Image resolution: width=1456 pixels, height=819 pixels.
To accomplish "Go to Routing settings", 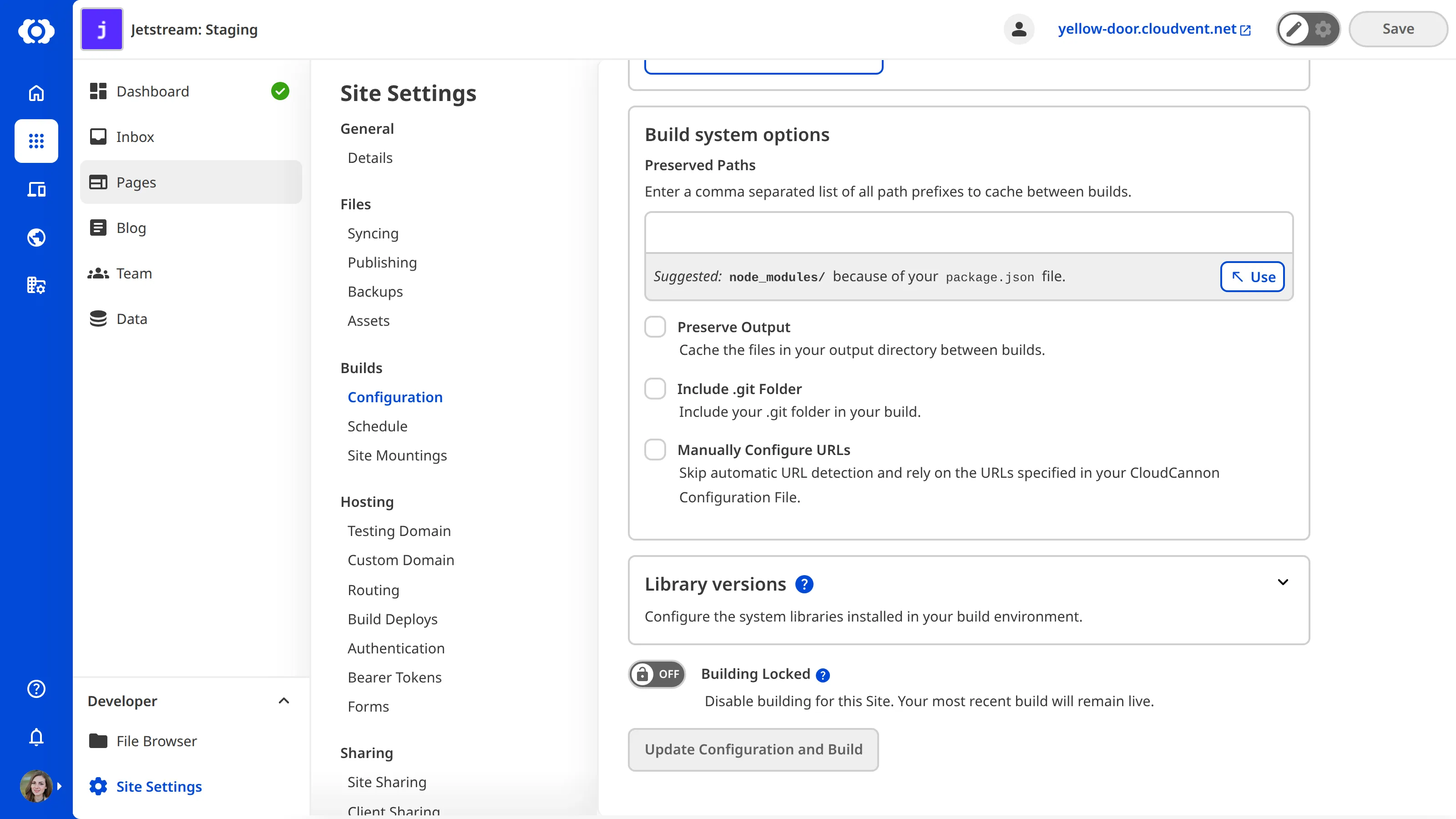I will pyautogui.click(x=374, y=590).
